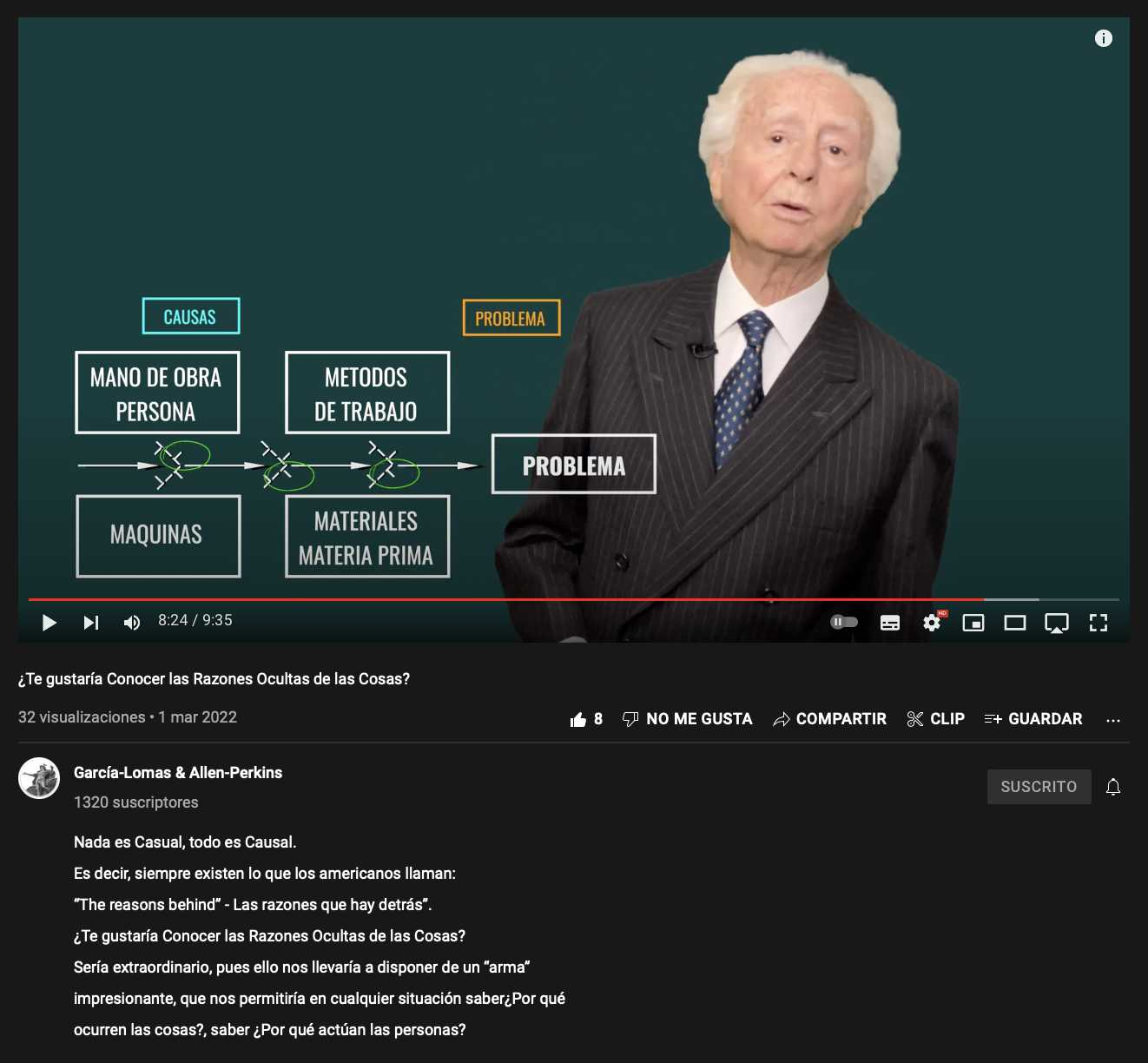Open the García-Lomas & Allen-Perkins channel avatar

point(39,778)
